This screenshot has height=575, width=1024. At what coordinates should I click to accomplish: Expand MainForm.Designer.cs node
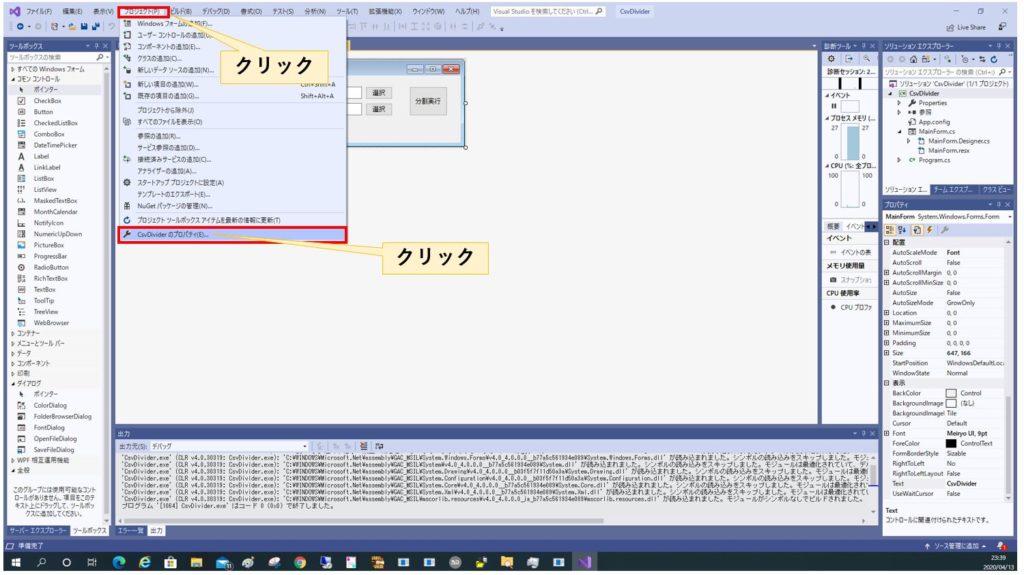click(x=908, y=141)
